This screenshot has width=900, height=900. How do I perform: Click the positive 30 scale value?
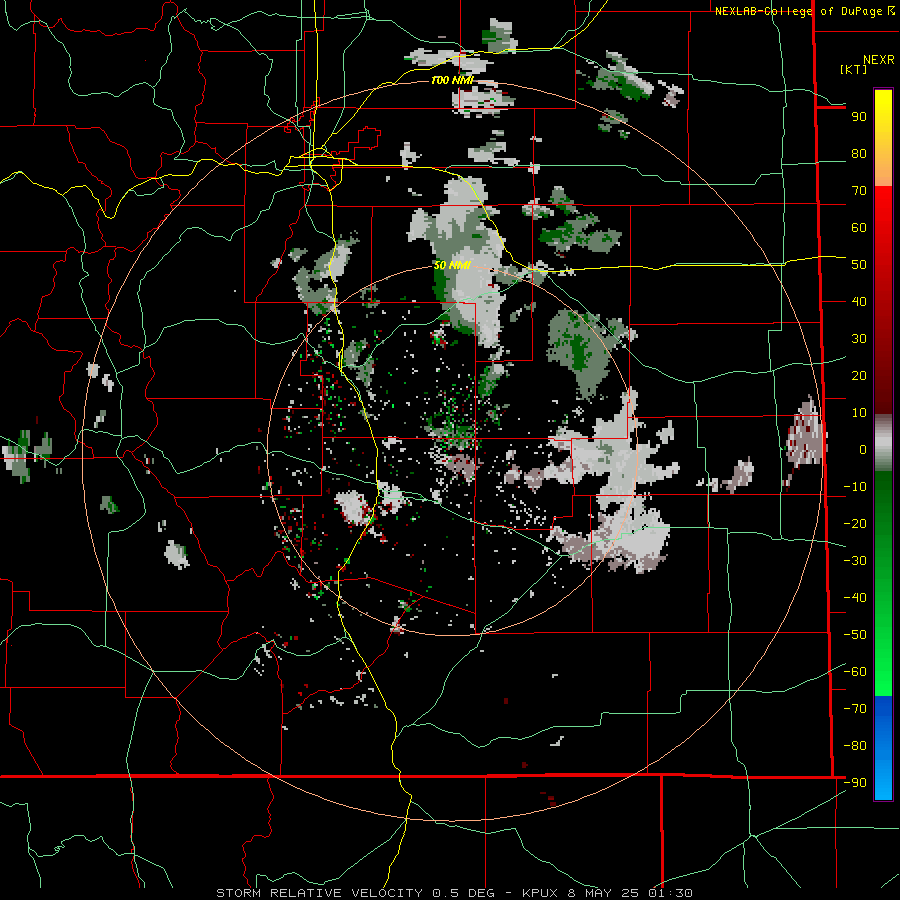click(x=859, y=339)
